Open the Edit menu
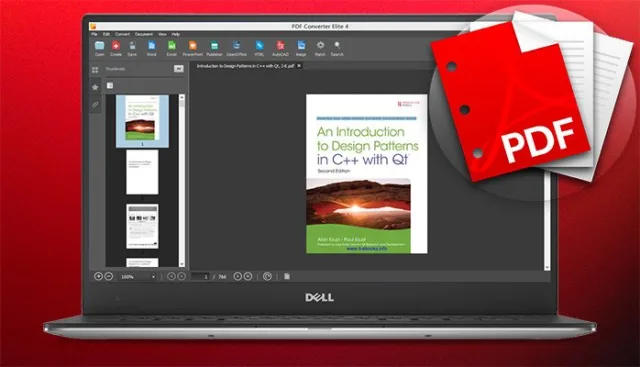Viewport: 640px width, 367px height. pyautogui.click(x=106, y=34)
